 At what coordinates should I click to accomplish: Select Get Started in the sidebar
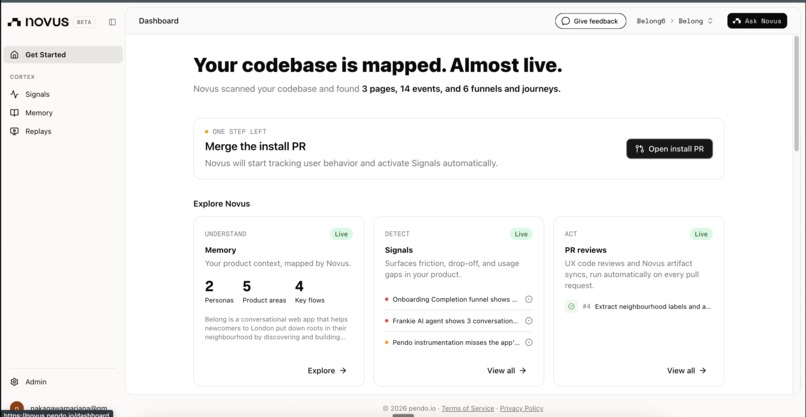coord(63,55)
